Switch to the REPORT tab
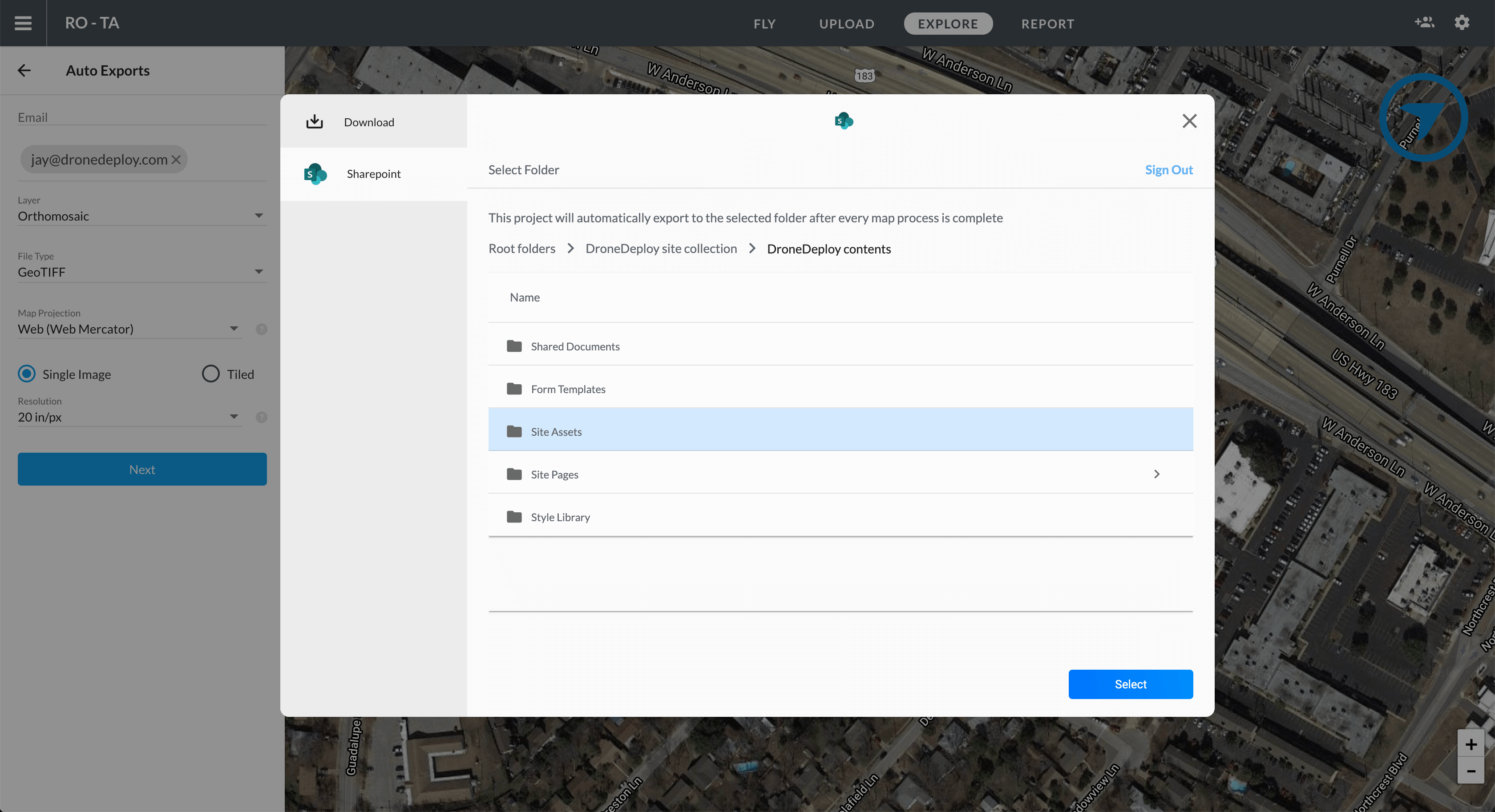The width and height of the screenshot is (1495, 812). pos(1047,24)
